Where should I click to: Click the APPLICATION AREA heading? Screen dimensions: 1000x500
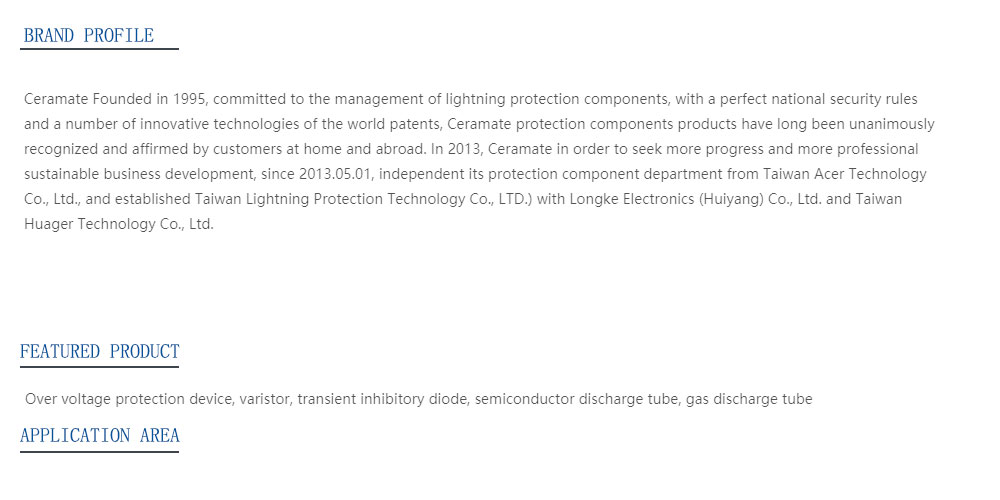pos(99,436)
